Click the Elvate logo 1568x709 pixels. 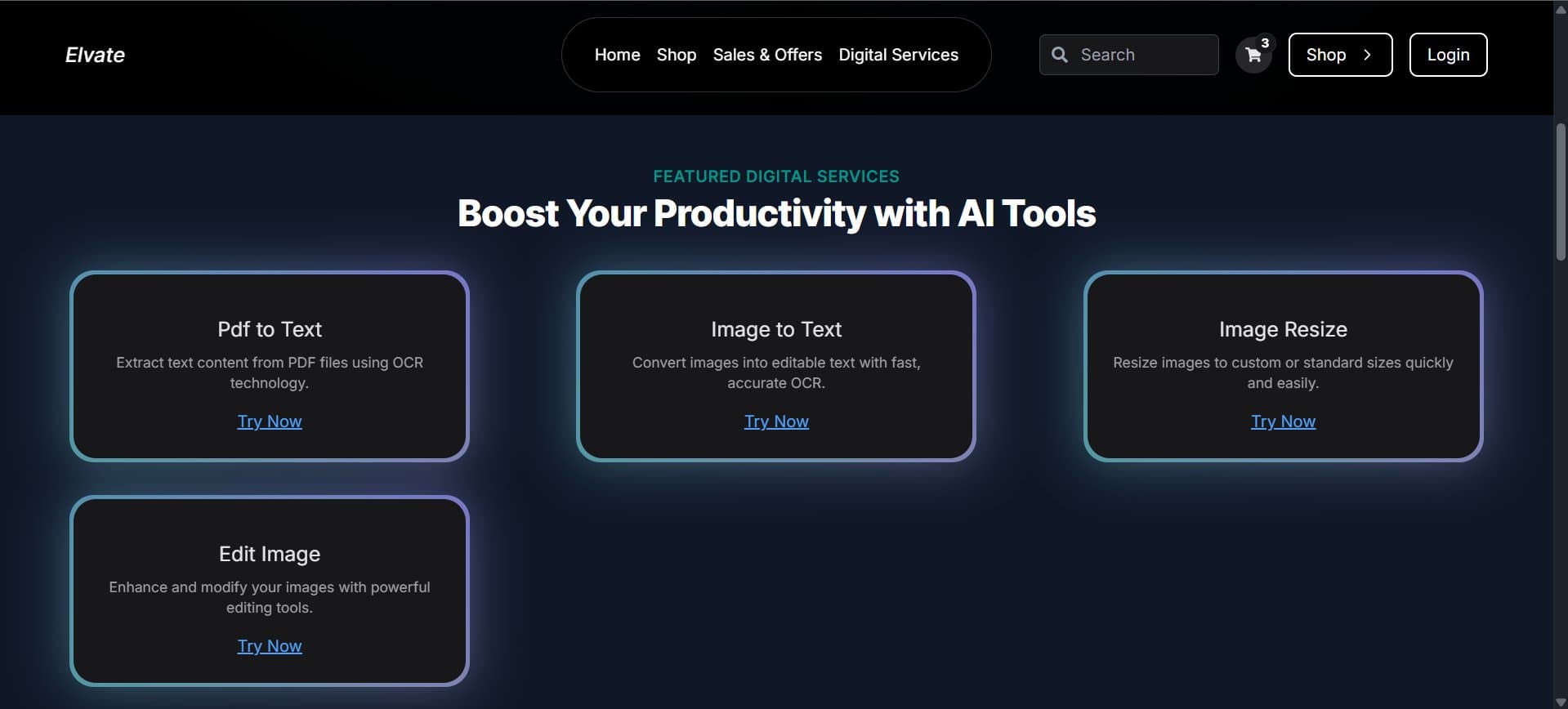95,55
